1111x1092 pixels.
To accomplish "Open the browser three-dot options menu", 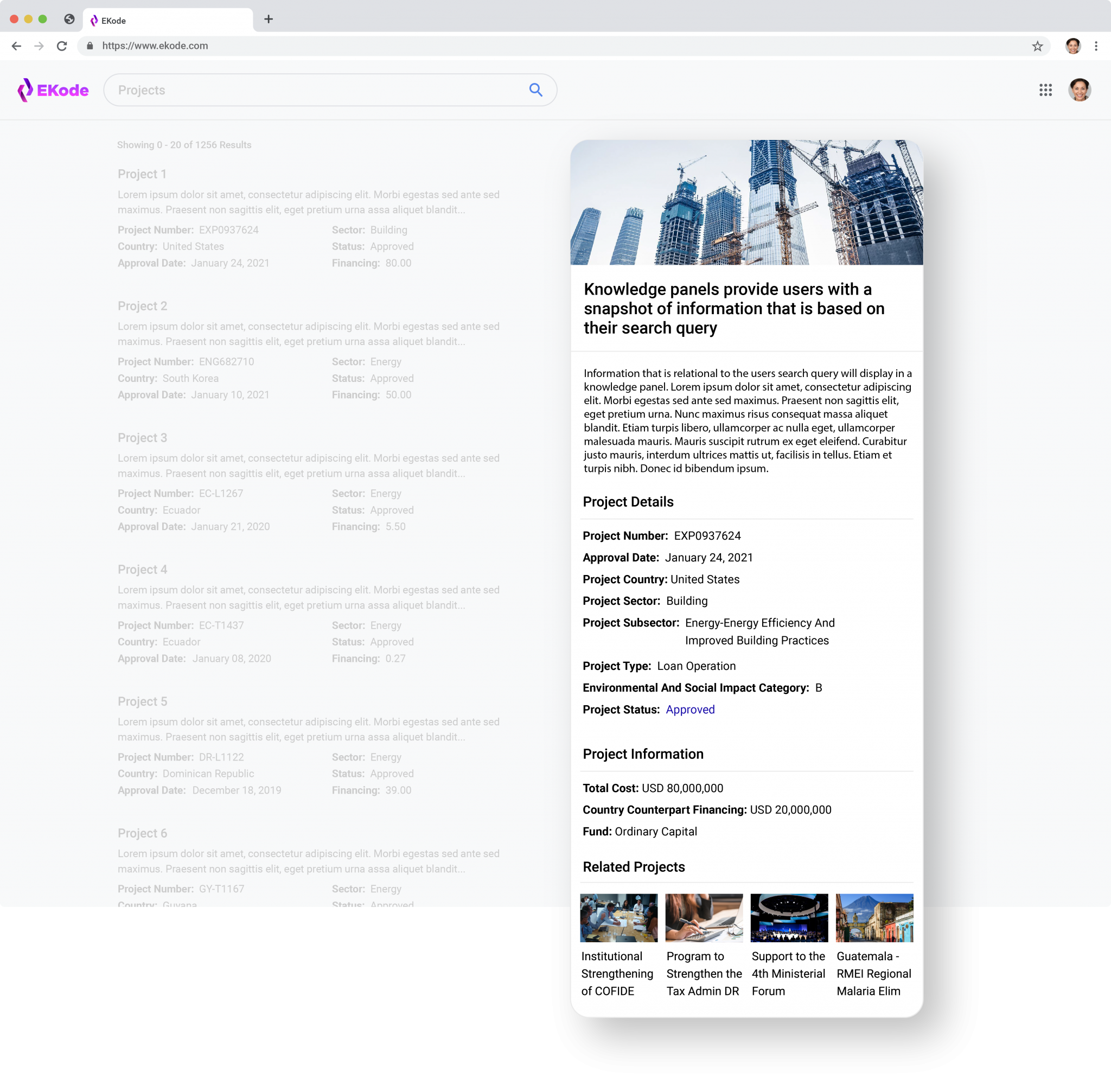I will point(1095,46).
